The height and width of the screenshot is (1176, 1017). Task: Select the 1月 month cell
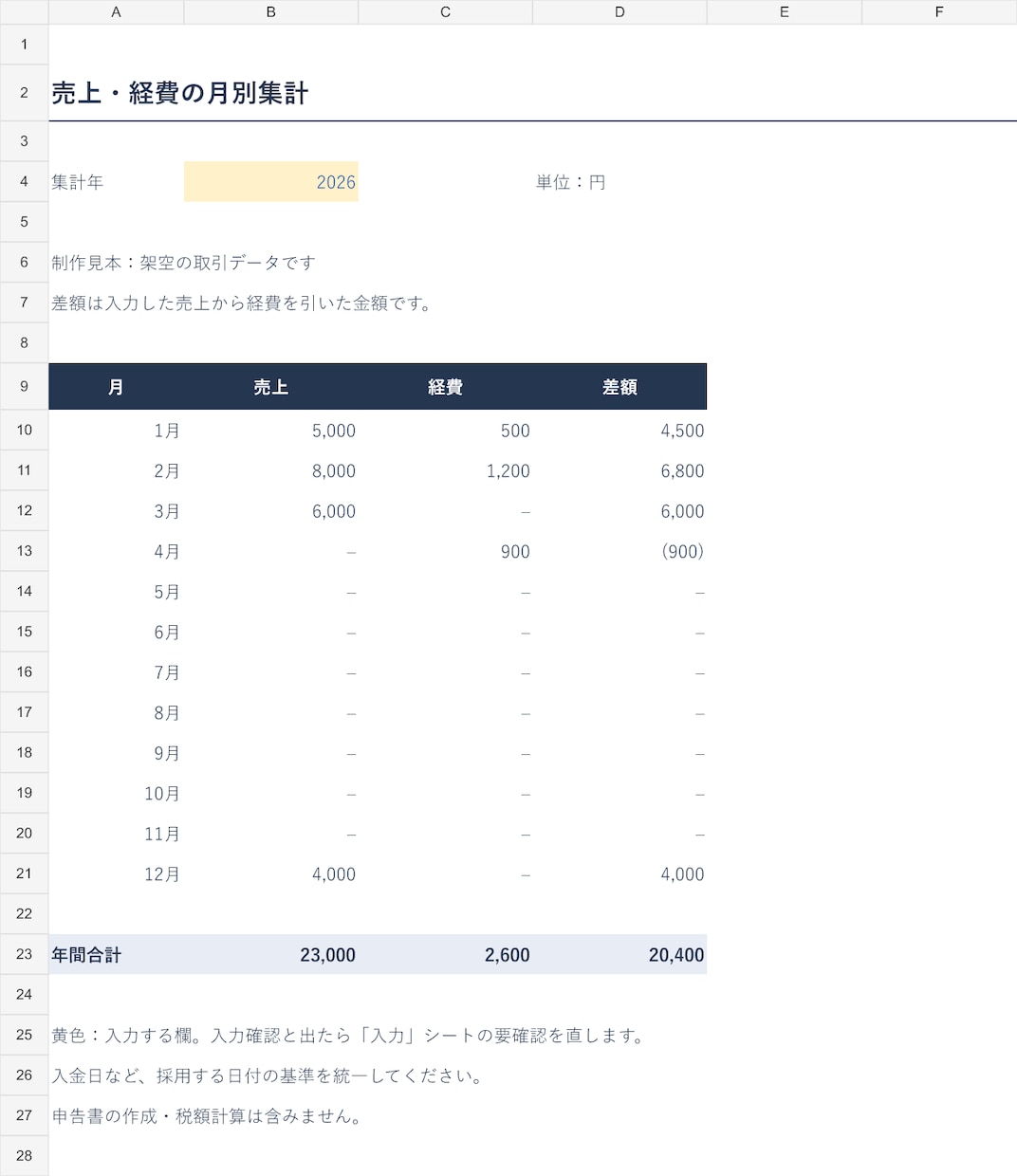click(x=117, y=431)
